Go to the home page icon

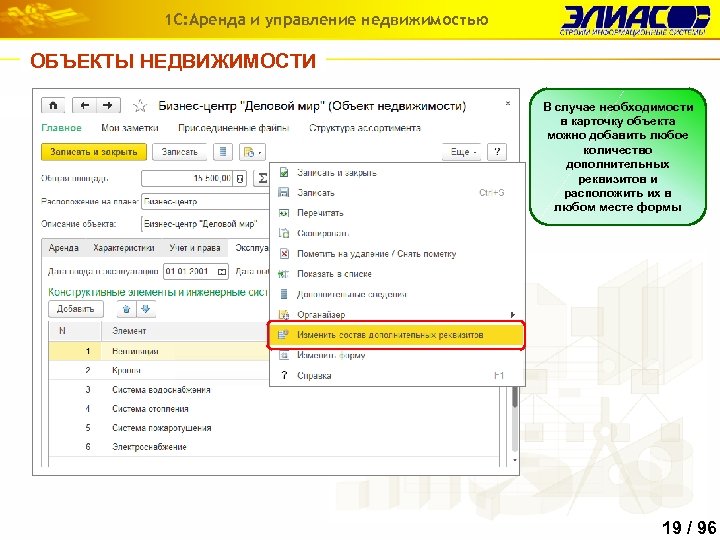coord(53,106)
